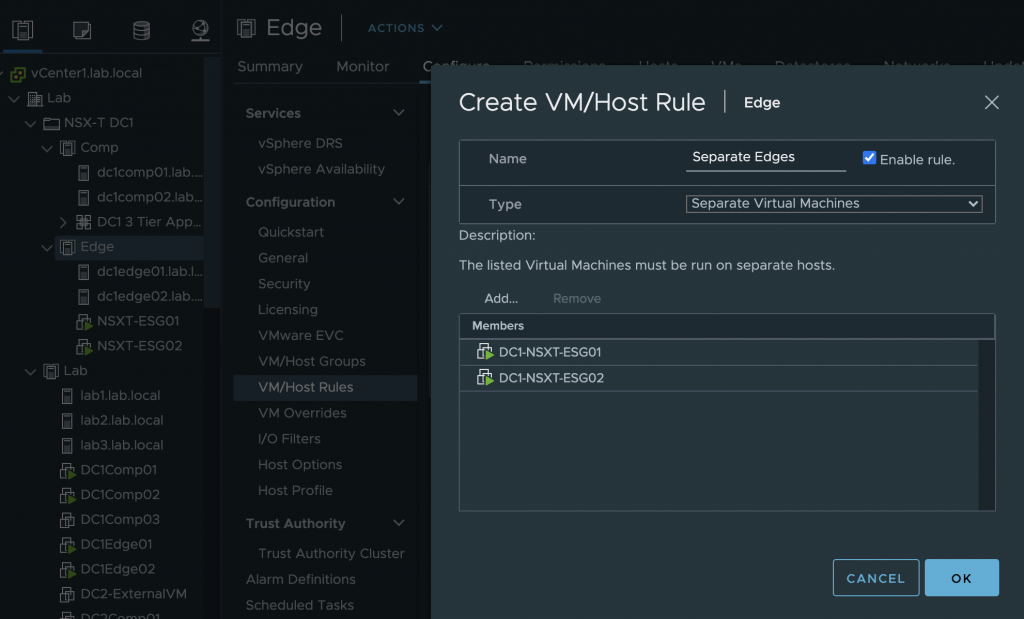The image size is (1024, 619).
Task: Click the DC1Comp03 VM icon
Action: click(x=67, y=520)
